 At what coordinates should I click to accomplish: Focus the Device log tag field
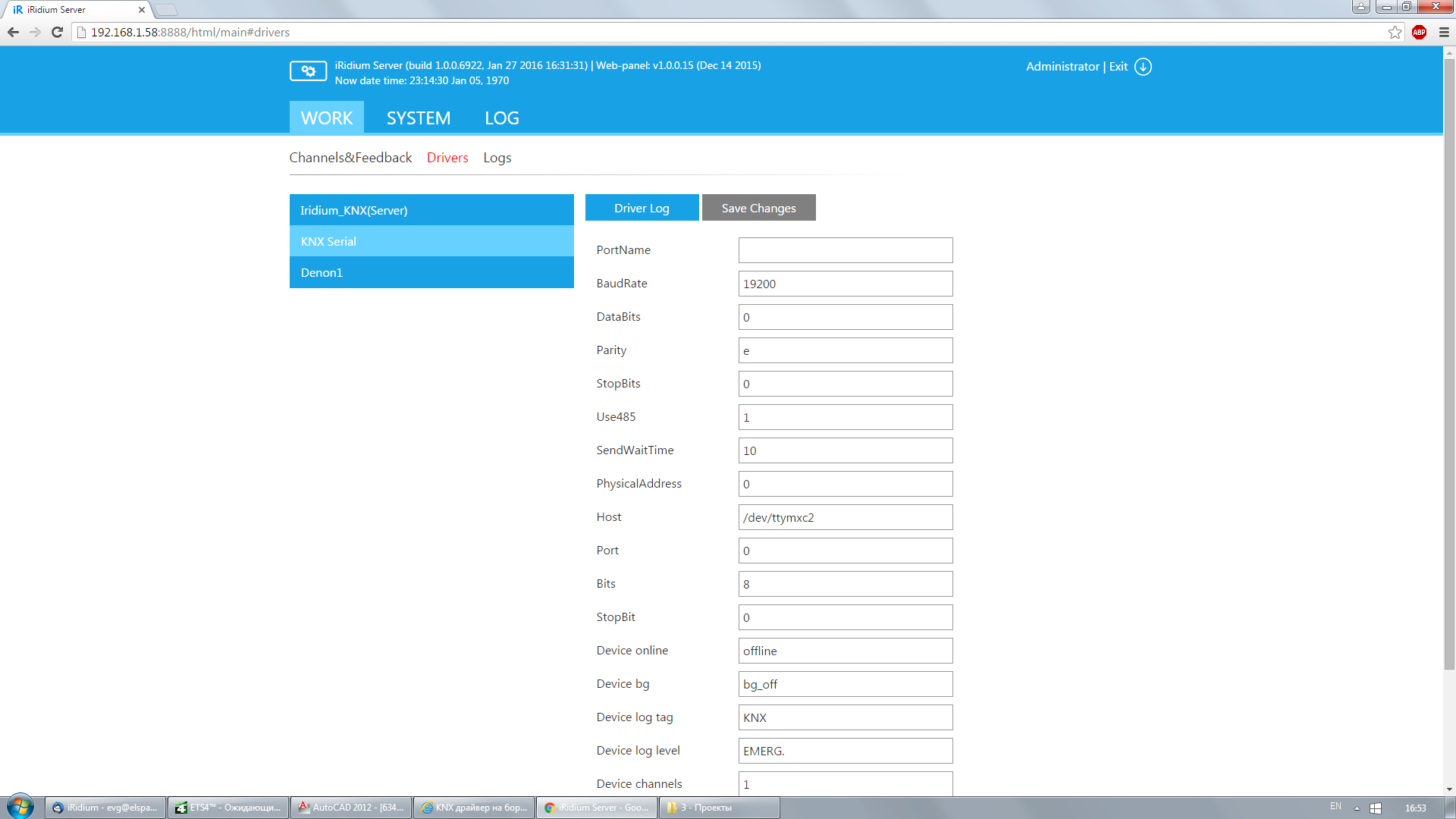[x=846, y=717]
